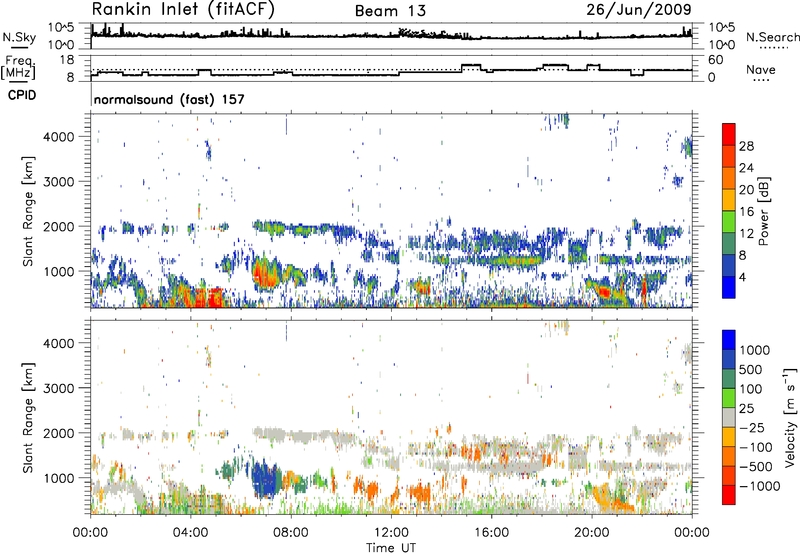Click the "Nave" legend label
This screenshot has height=554, width=800.
[x=761, y=69]
